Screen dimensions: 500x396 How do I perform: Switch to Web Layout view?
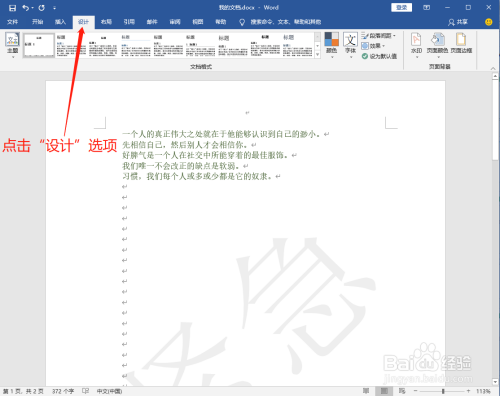tap(402, 391)
